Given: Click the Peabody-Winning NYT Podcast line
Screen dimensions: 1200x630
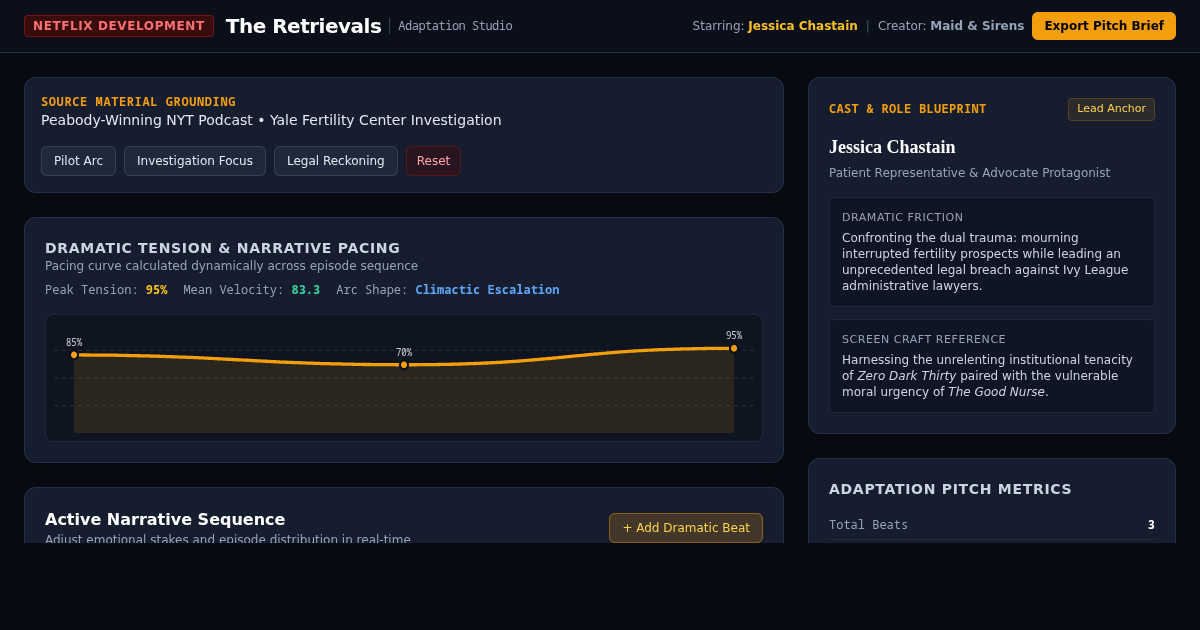Looking at the screenshot, I should [x=271, y=120].
